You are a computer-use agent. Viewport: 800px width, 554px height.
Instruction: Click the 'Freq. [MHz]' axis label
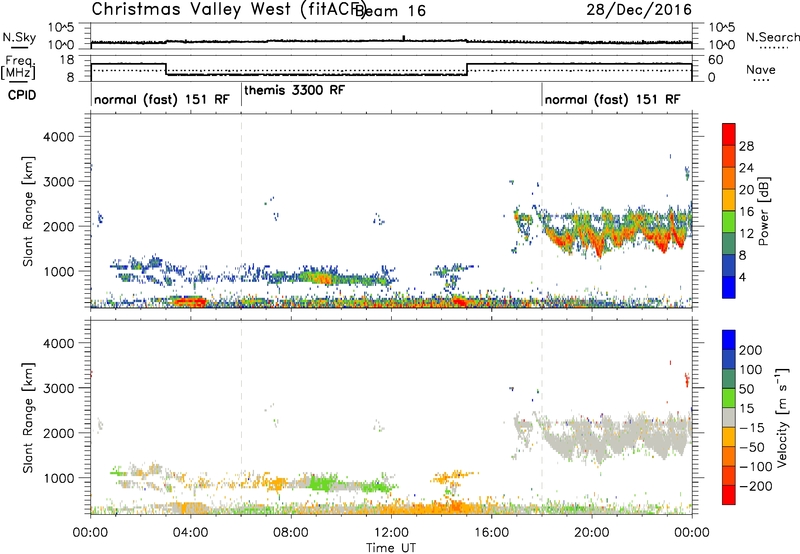pos(18,68)
